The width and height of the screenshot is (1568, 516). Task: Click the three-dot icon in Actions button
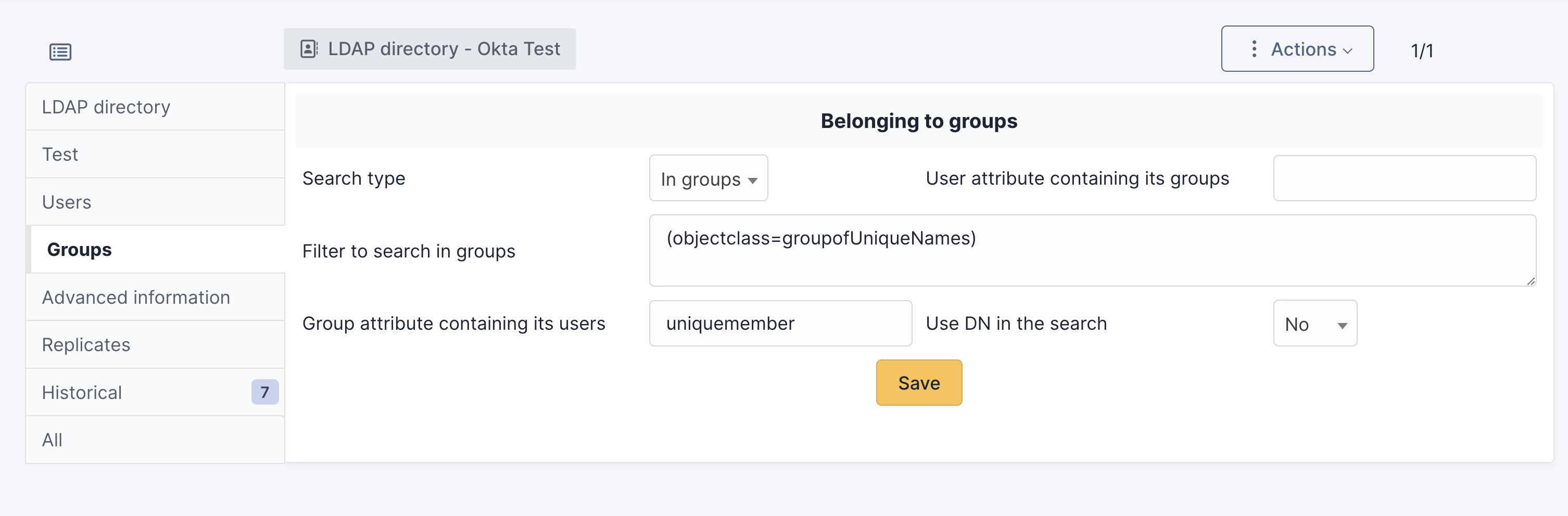(x=1253, y=49)
